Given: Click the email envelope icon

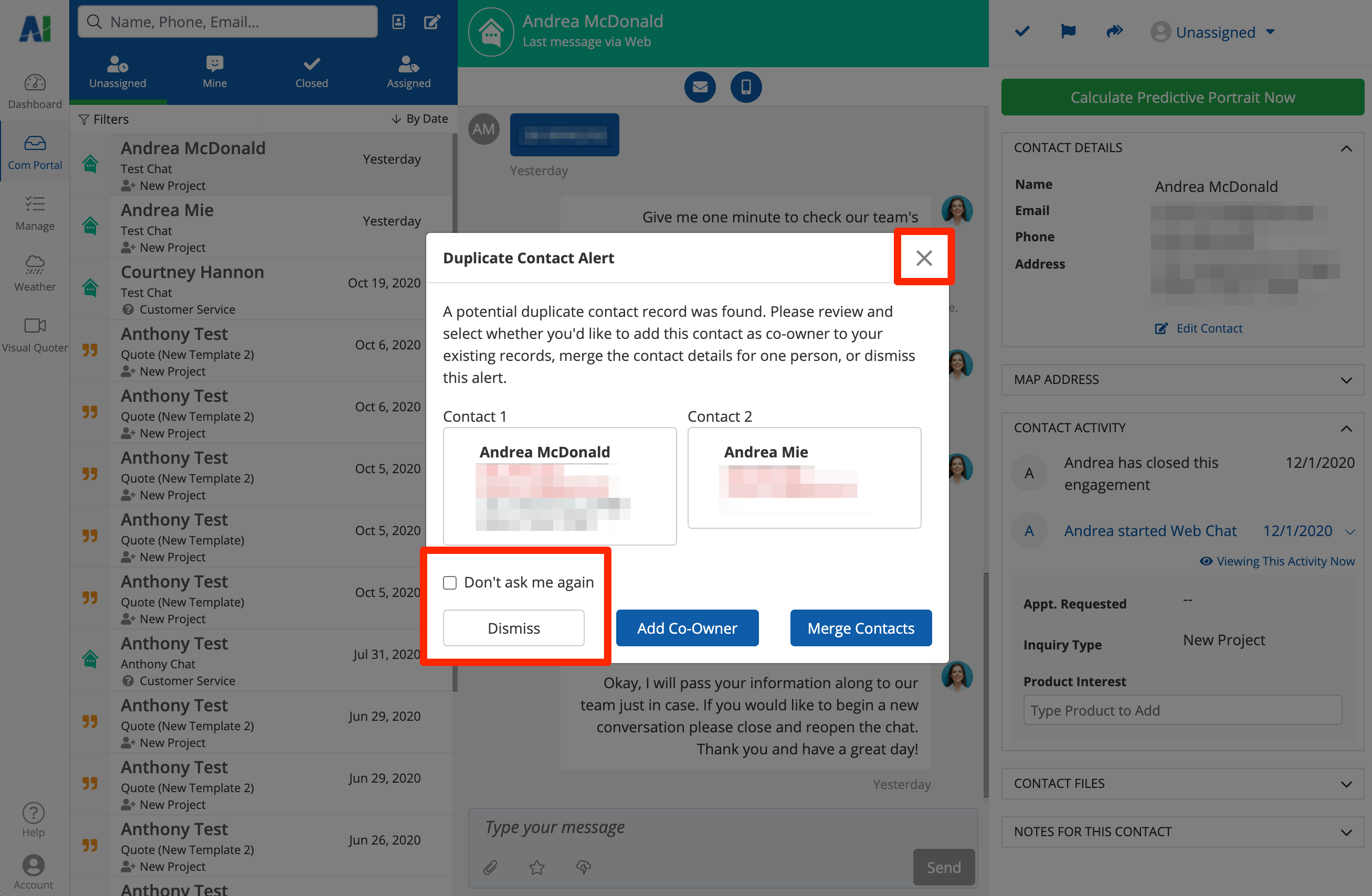Looking at the screenshot, I should coord(700,87).
